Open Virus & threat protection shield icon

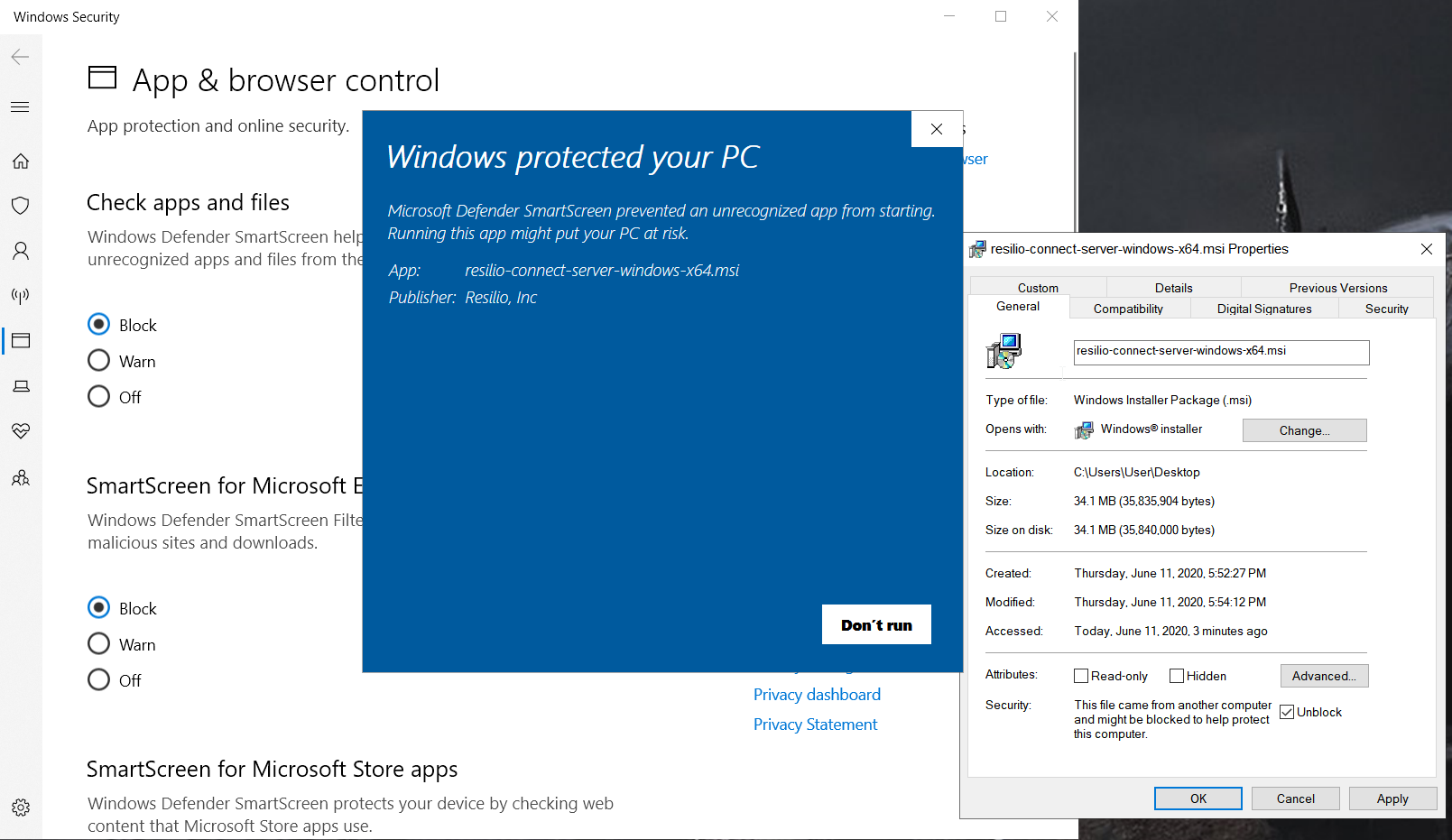[x=21, y=206]
